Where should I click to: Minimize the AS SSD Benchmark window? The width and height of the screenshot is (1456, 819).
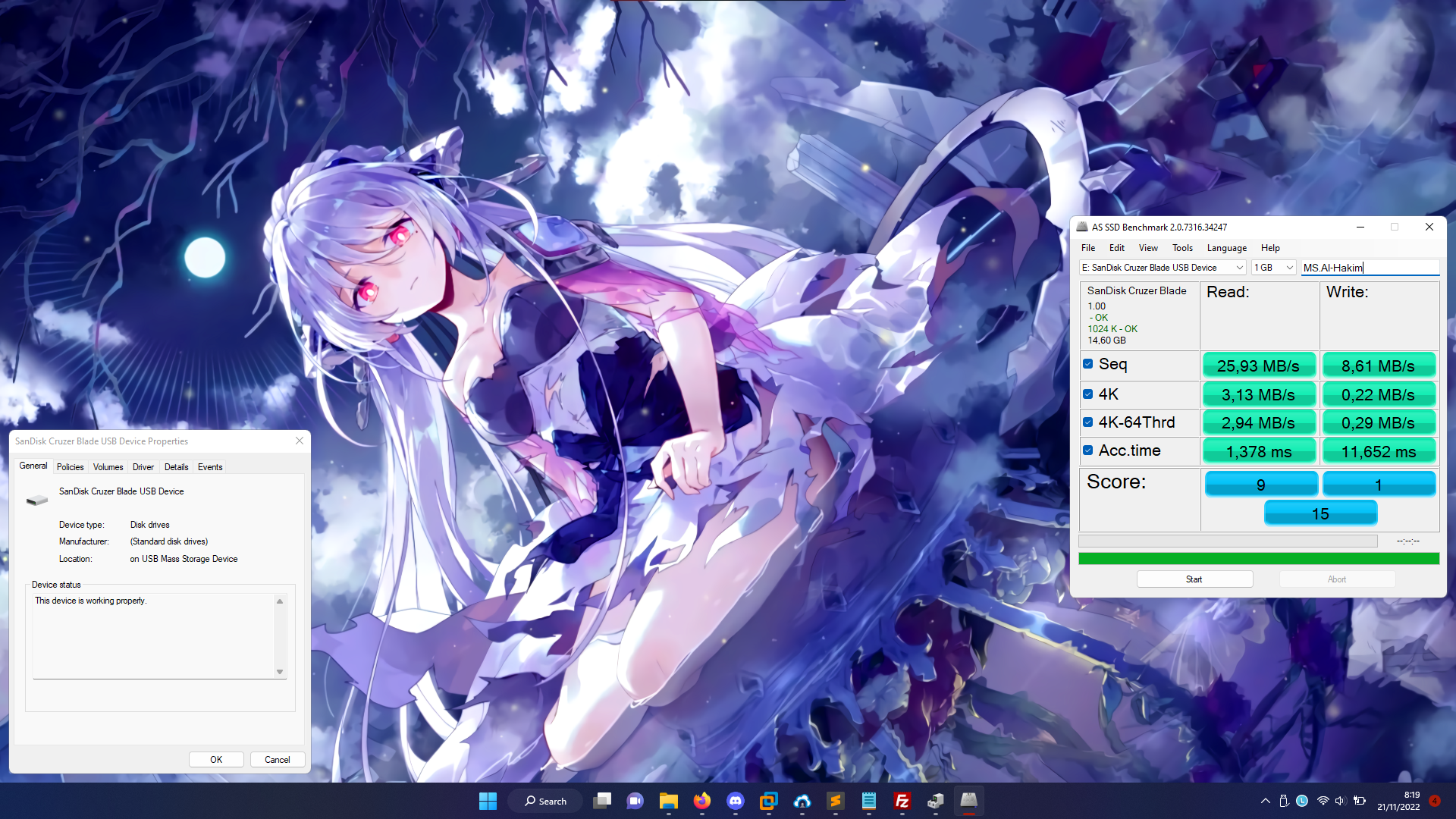pos(1360,227)
